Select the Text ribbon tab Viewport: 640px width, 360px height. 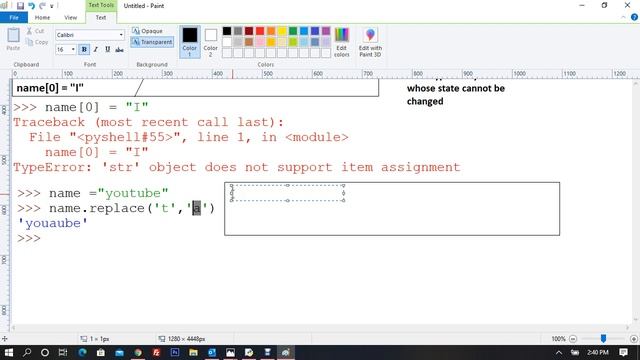(101, 18)
